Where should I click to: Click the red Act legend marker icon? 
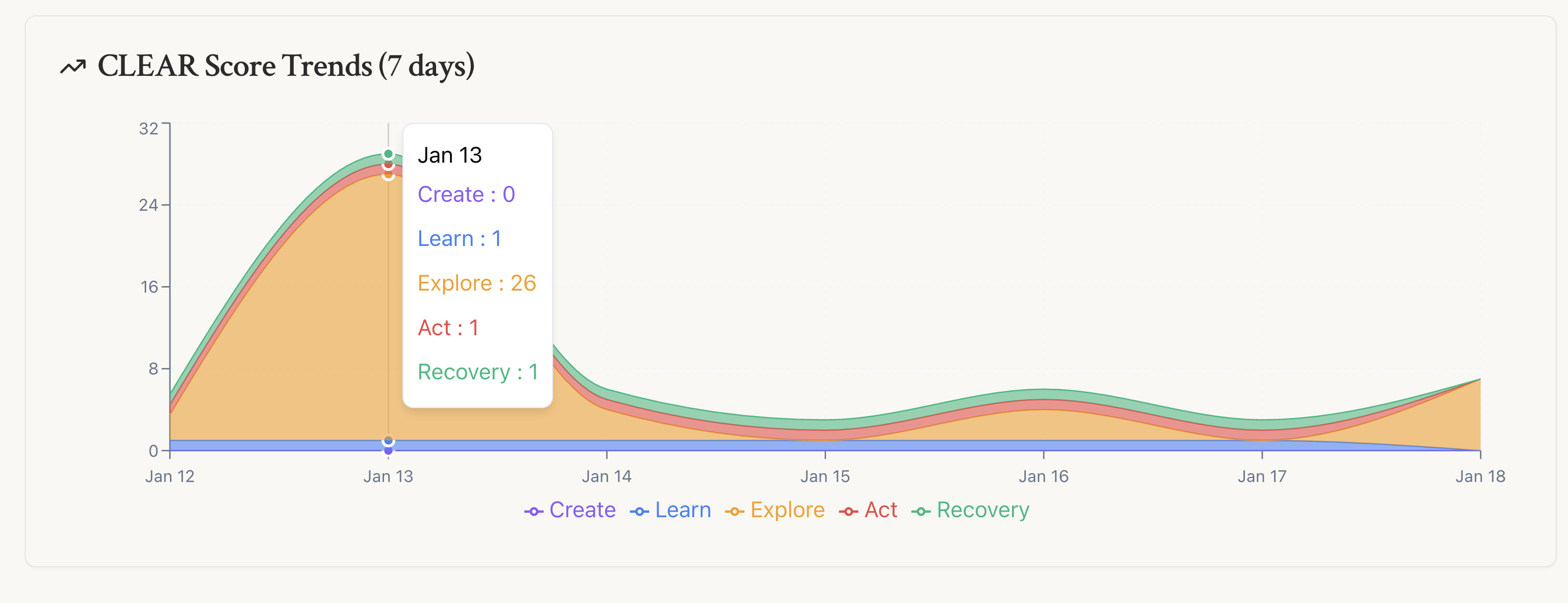coord(848,512)
